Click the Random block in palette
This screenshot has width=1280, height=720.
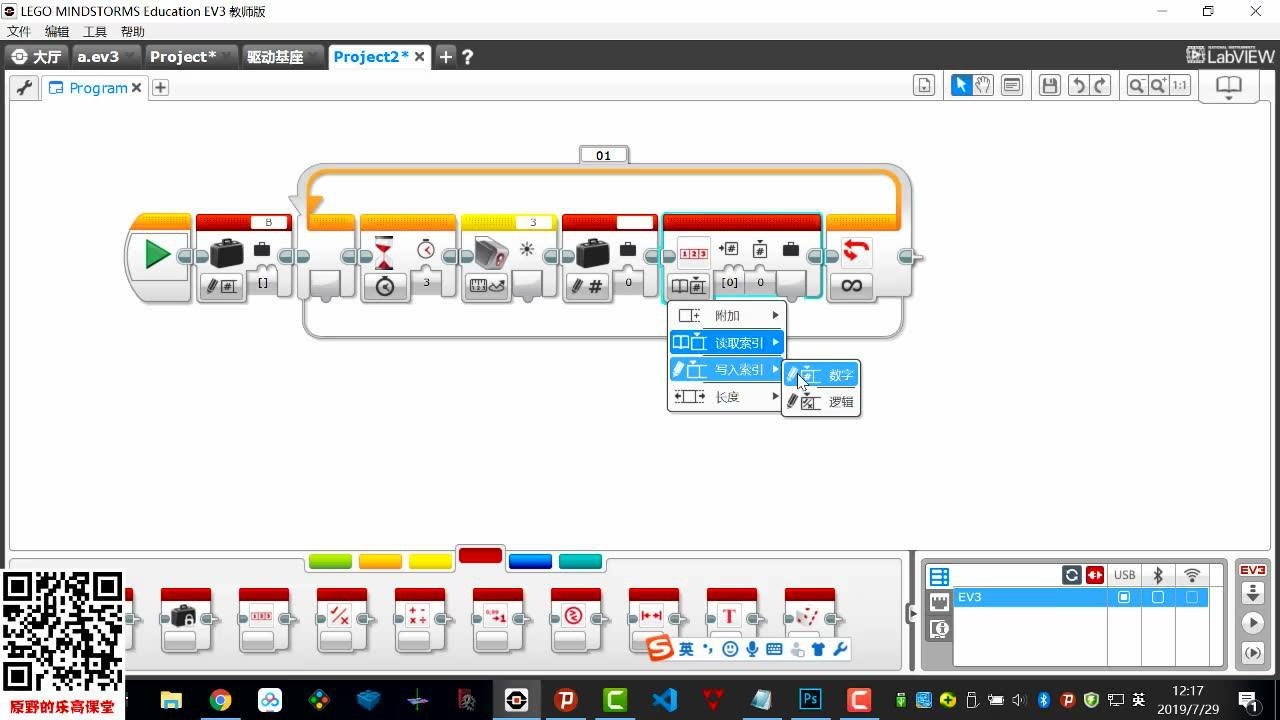(x=808, y=618)
